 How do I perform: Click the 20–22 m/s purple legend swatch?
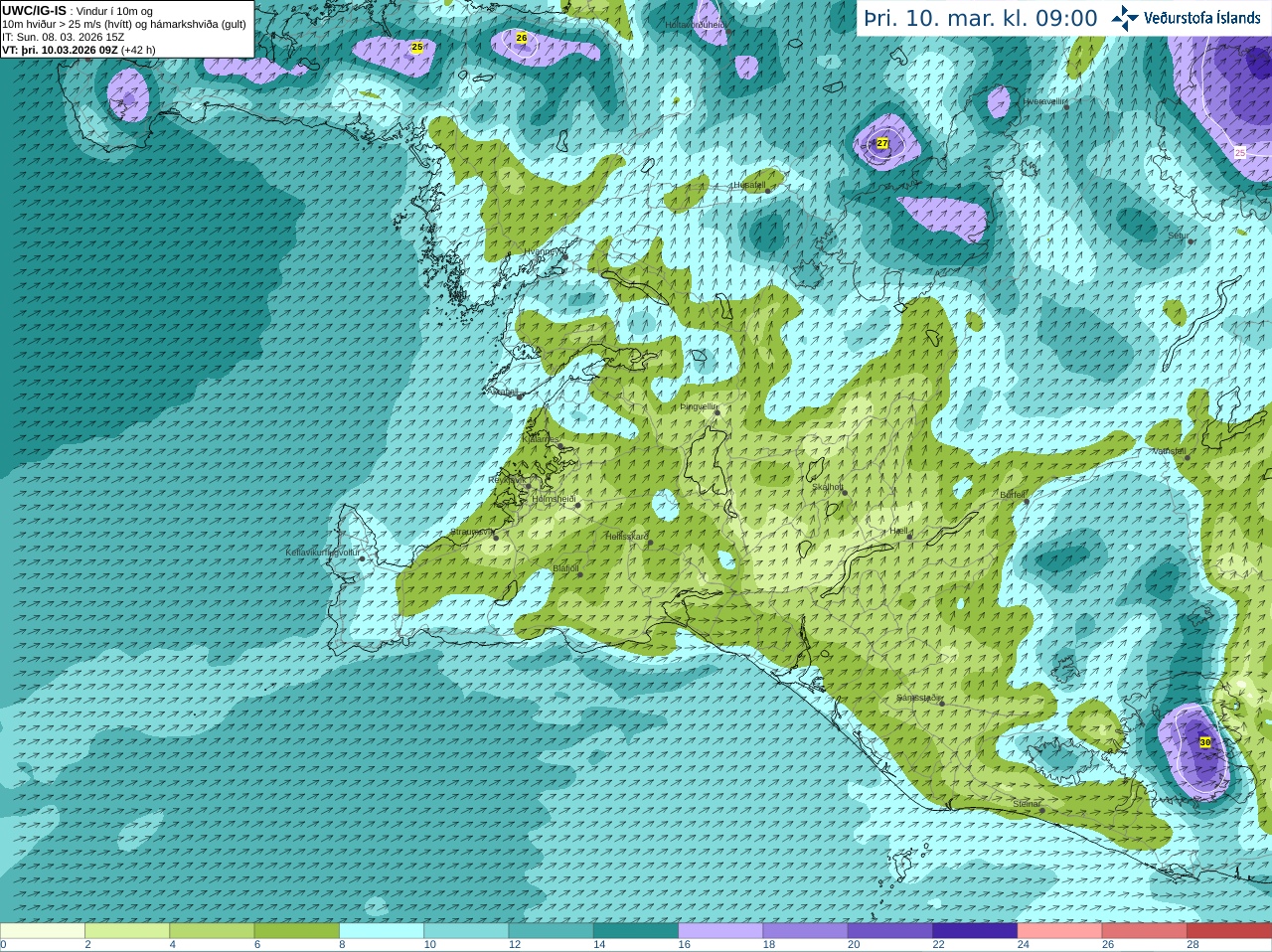coord(890,931)
